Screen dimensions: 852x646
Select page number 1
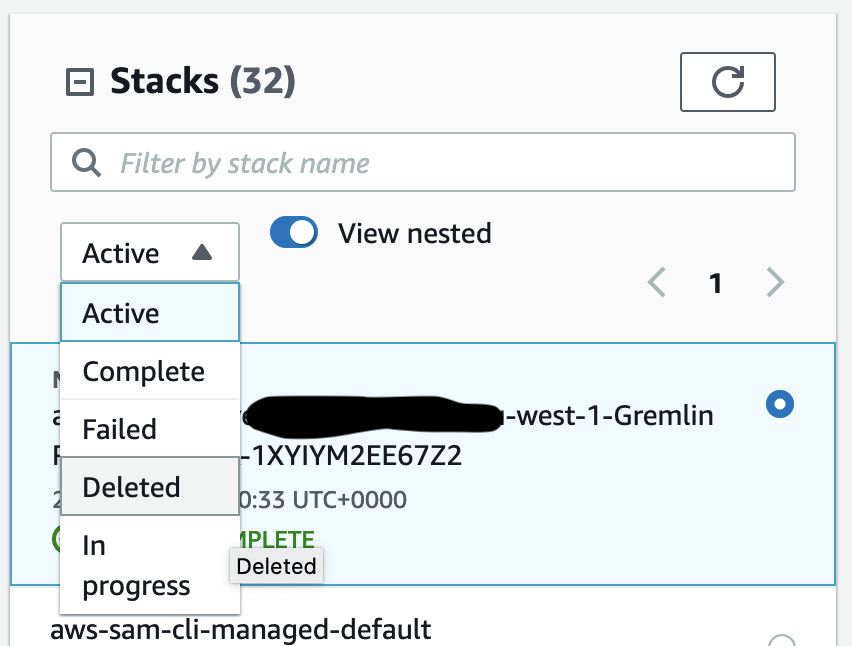(x=716, y=283)
